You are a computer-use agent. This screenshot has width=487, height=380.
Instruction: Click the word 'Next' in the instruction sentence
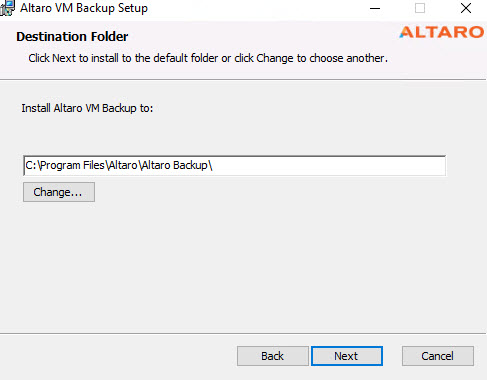click(64, 58)
